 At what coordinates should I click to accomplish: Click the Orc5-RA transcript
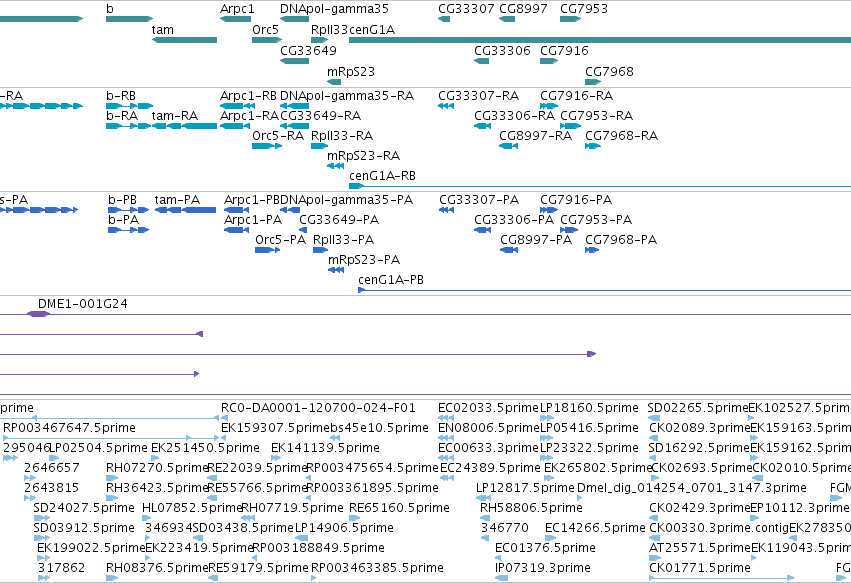pos(267,146)
